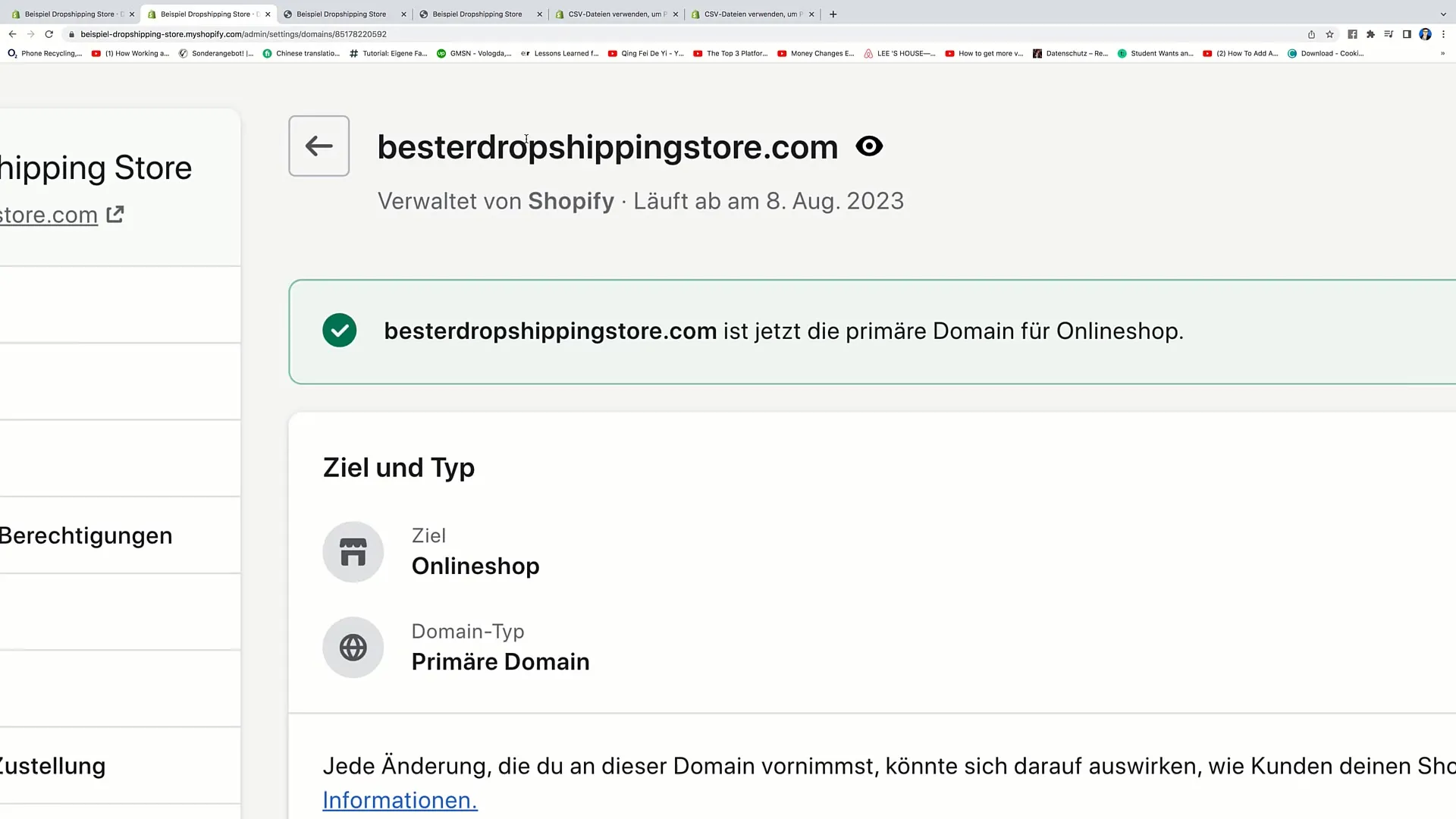The width and height of the screenshot is (1456, 819).
Task: Follow the Informationen. link
Action: (400, 800)
